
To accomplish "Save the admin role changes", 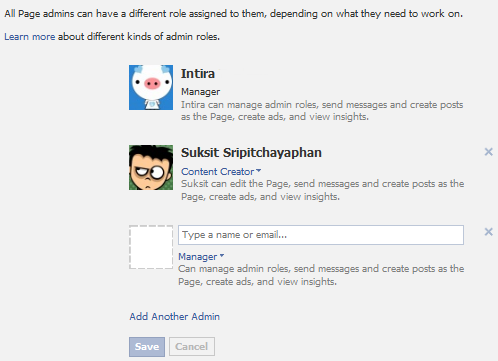I will point(147,347).
